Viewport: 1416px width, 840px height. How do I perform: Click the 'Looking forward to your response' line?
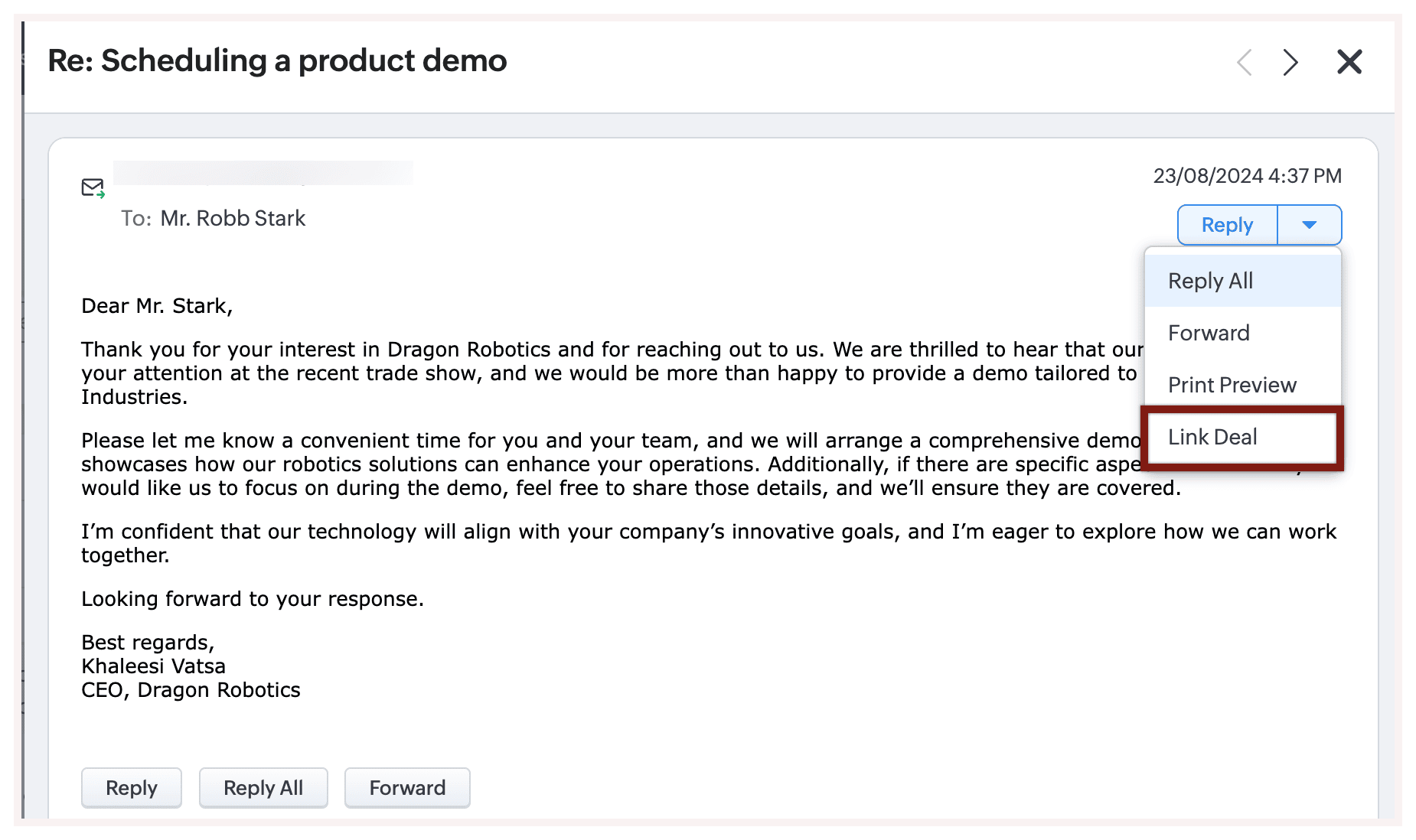pos(253,599)
